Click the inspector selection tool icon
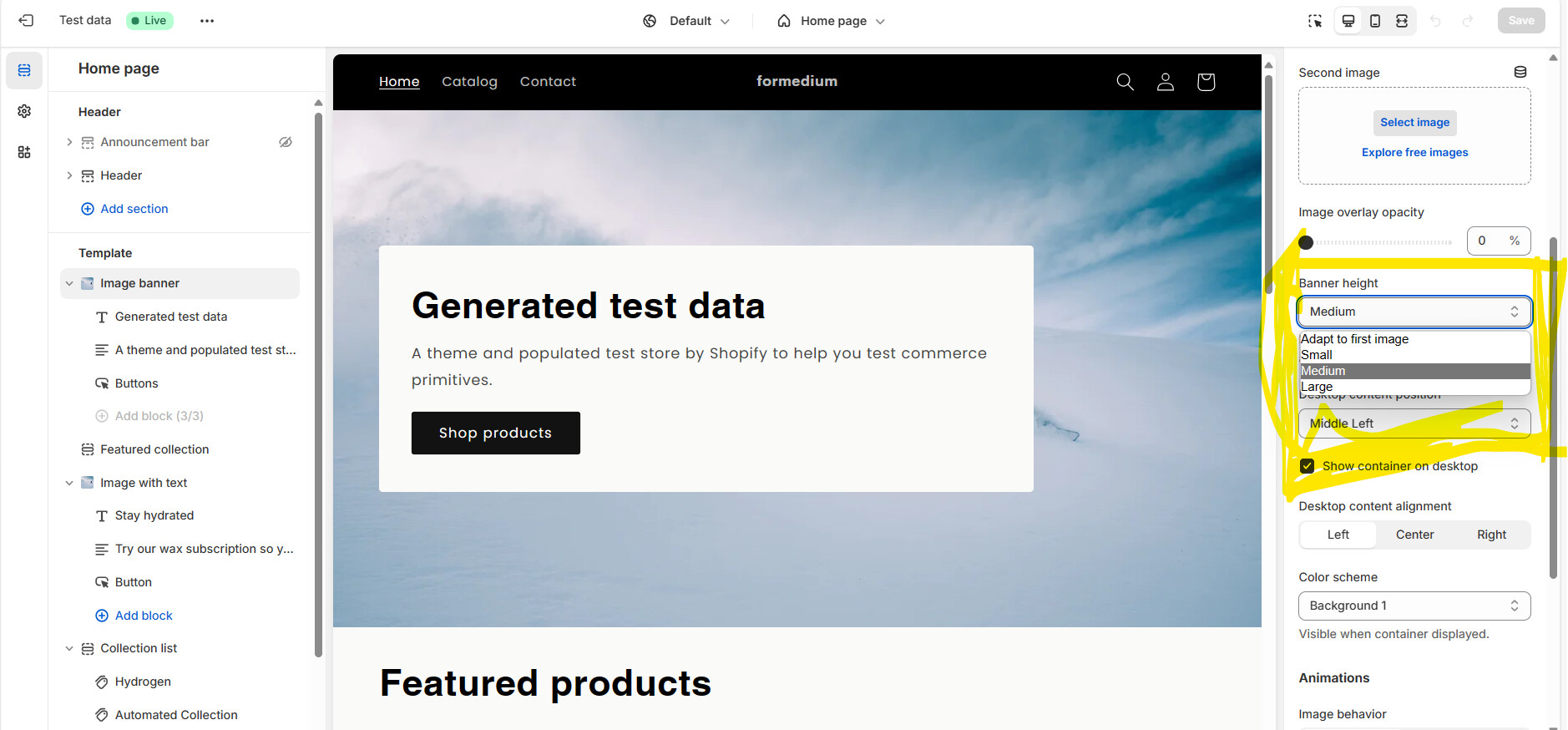The width and height of the screenshot is (1568, 730). (1315, 21)
